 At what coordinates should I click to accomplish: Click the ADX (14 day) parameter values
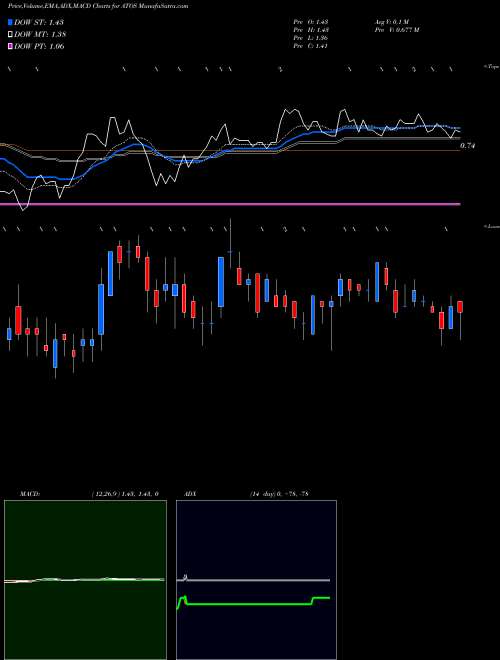(279, 493)
